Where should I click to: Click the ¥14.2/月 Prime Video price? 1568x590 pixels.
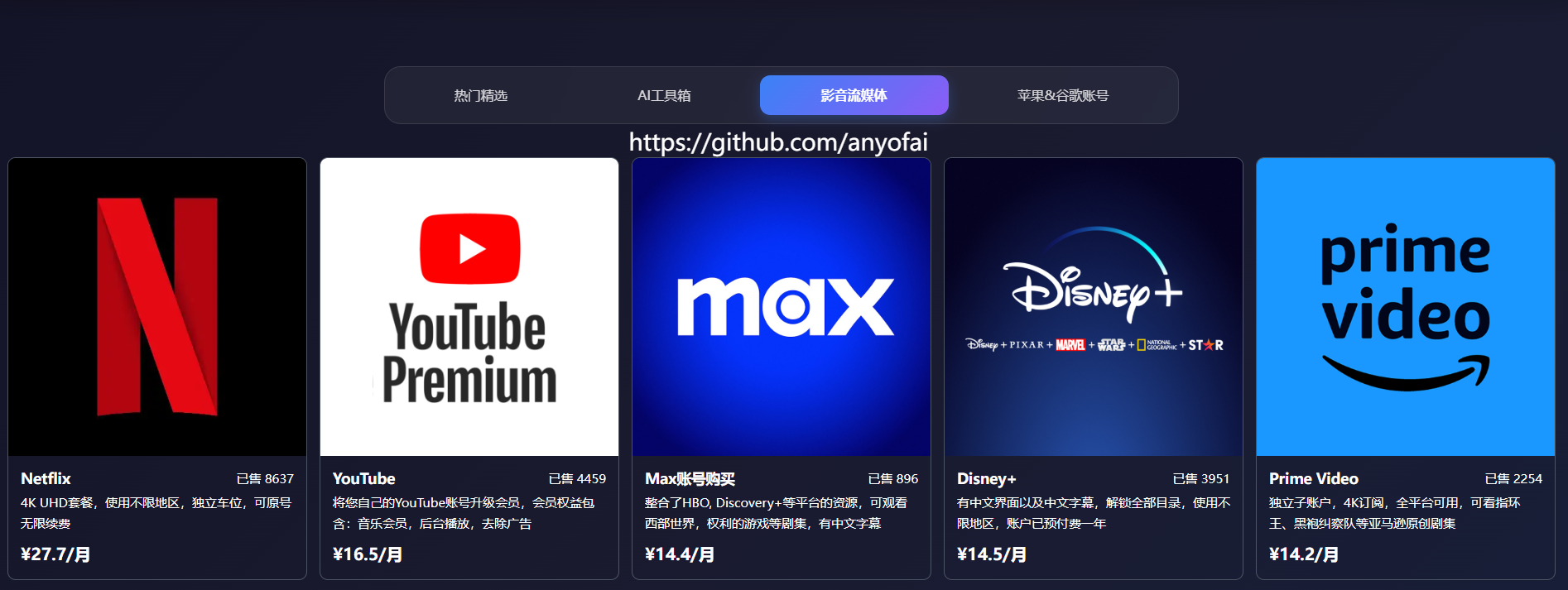click(1304, 554)
